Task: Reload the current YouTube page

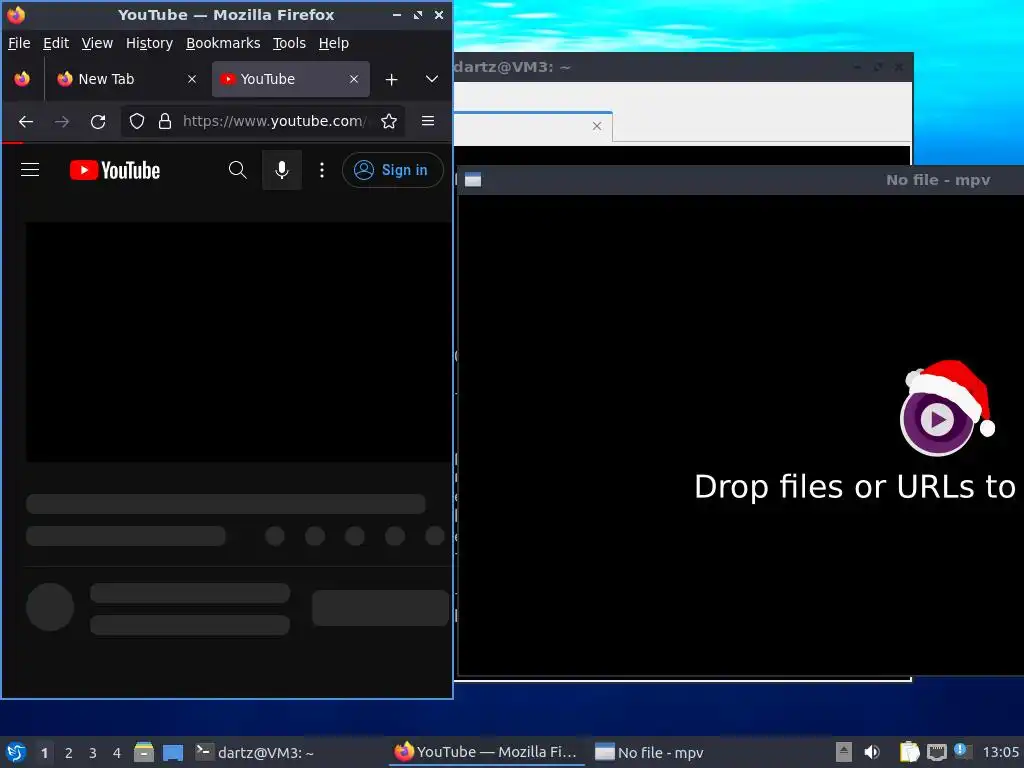Action: (x=98, y=121)
